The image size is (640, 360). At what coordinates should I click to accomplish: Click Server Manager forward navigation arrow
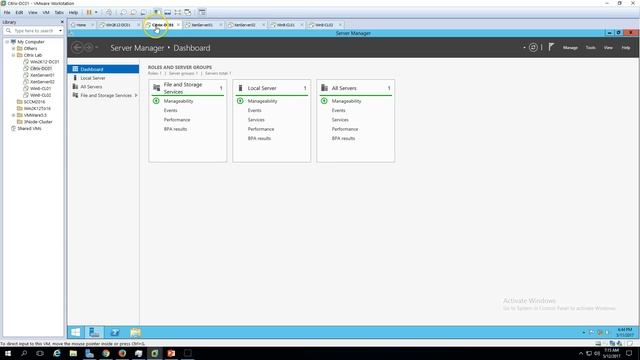[89, 48]
